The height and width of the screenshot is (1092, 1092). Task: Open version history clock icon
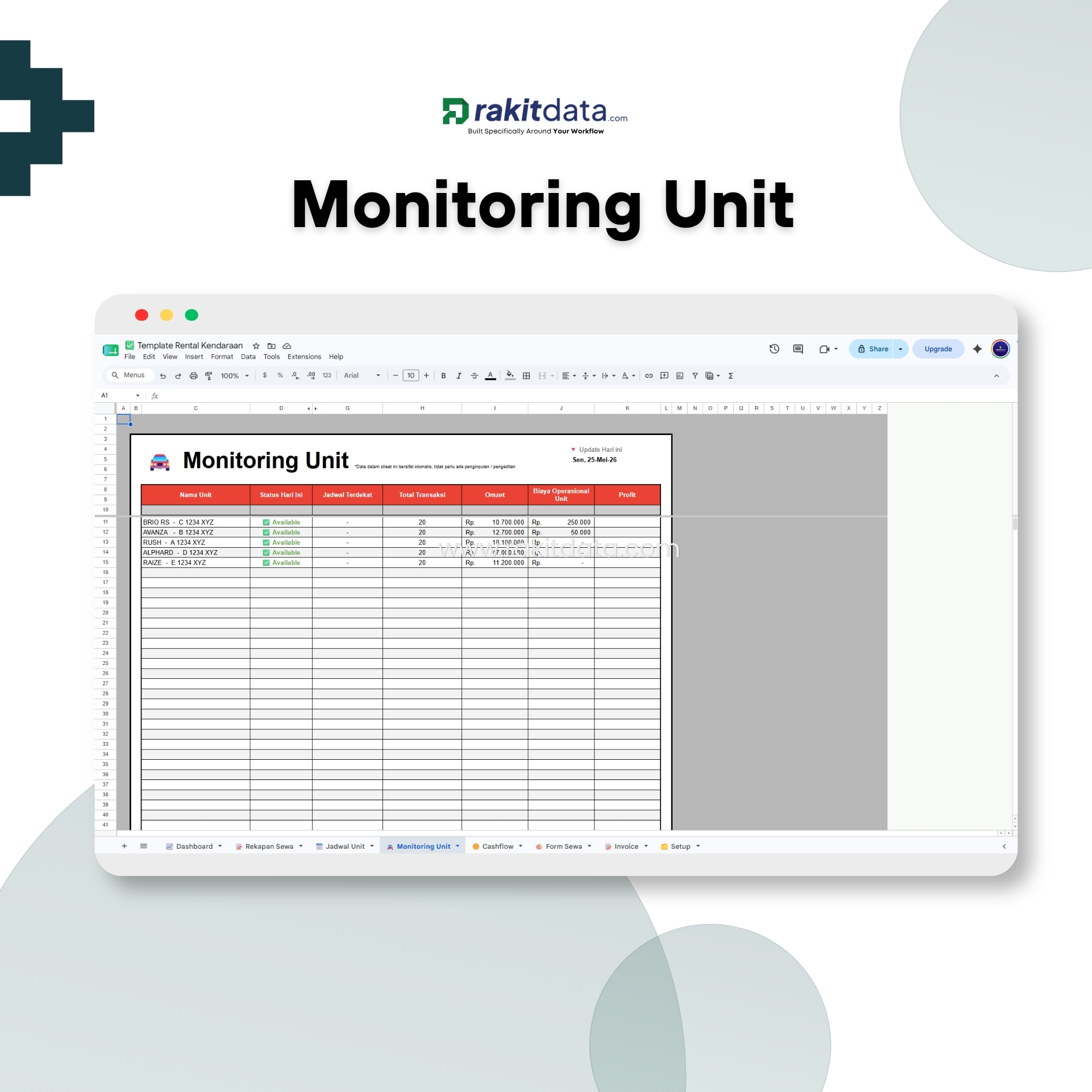pyautogui.click(x=774, y=349)
